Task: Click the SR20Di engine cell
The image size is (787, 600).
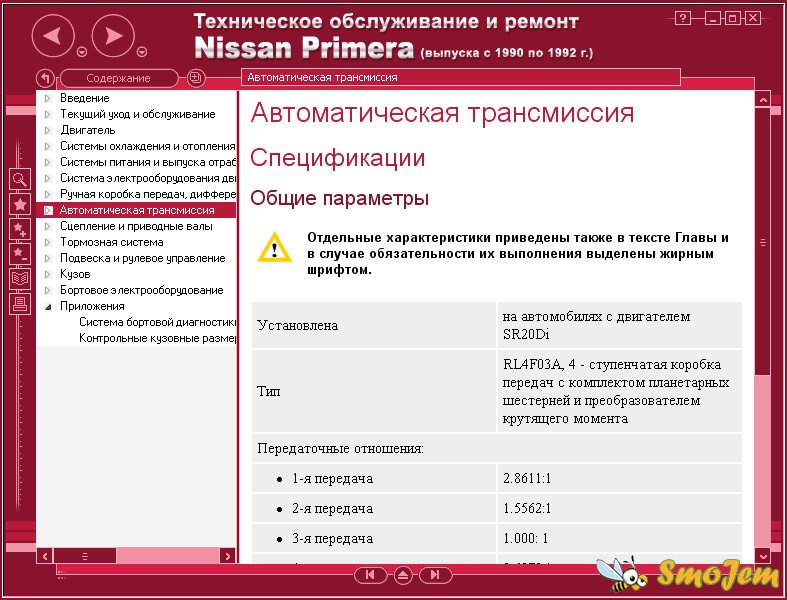Action: (x=619, y=325)
